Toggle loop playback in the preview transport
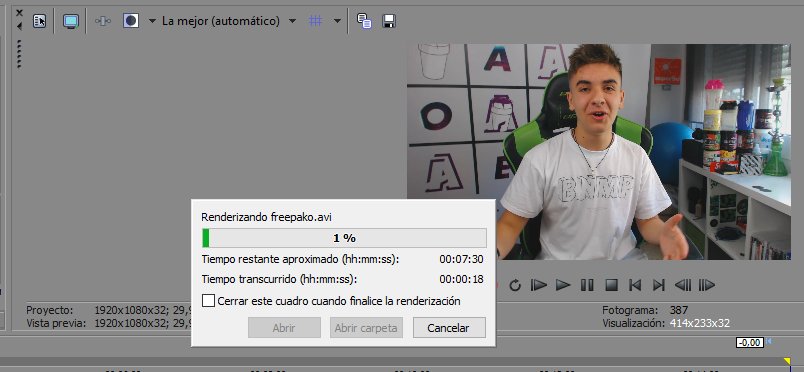The image size is (804, 372). click(x=515, y=285)
